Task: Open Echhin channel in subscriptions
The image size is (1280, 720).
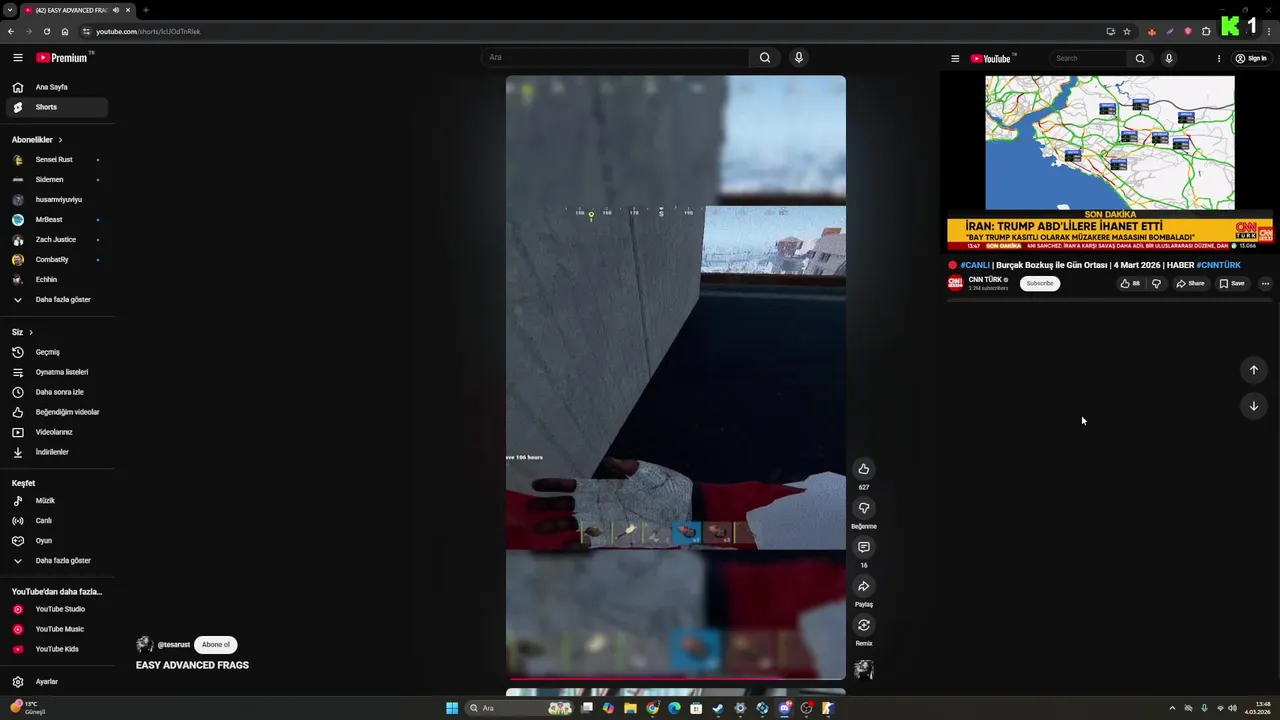Action: coord(57,280)
